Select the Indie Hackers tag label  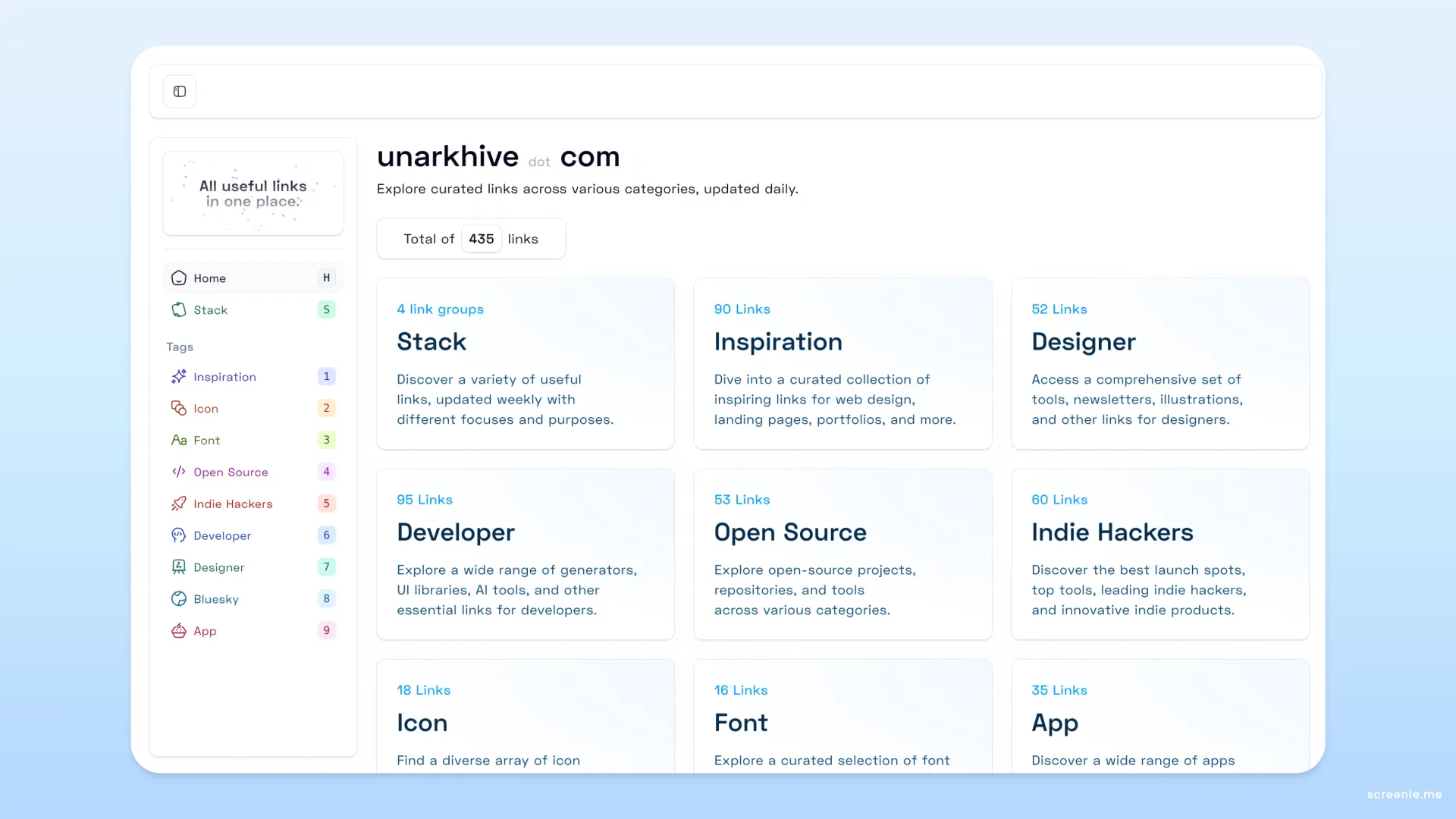click(x=233, y=504)
